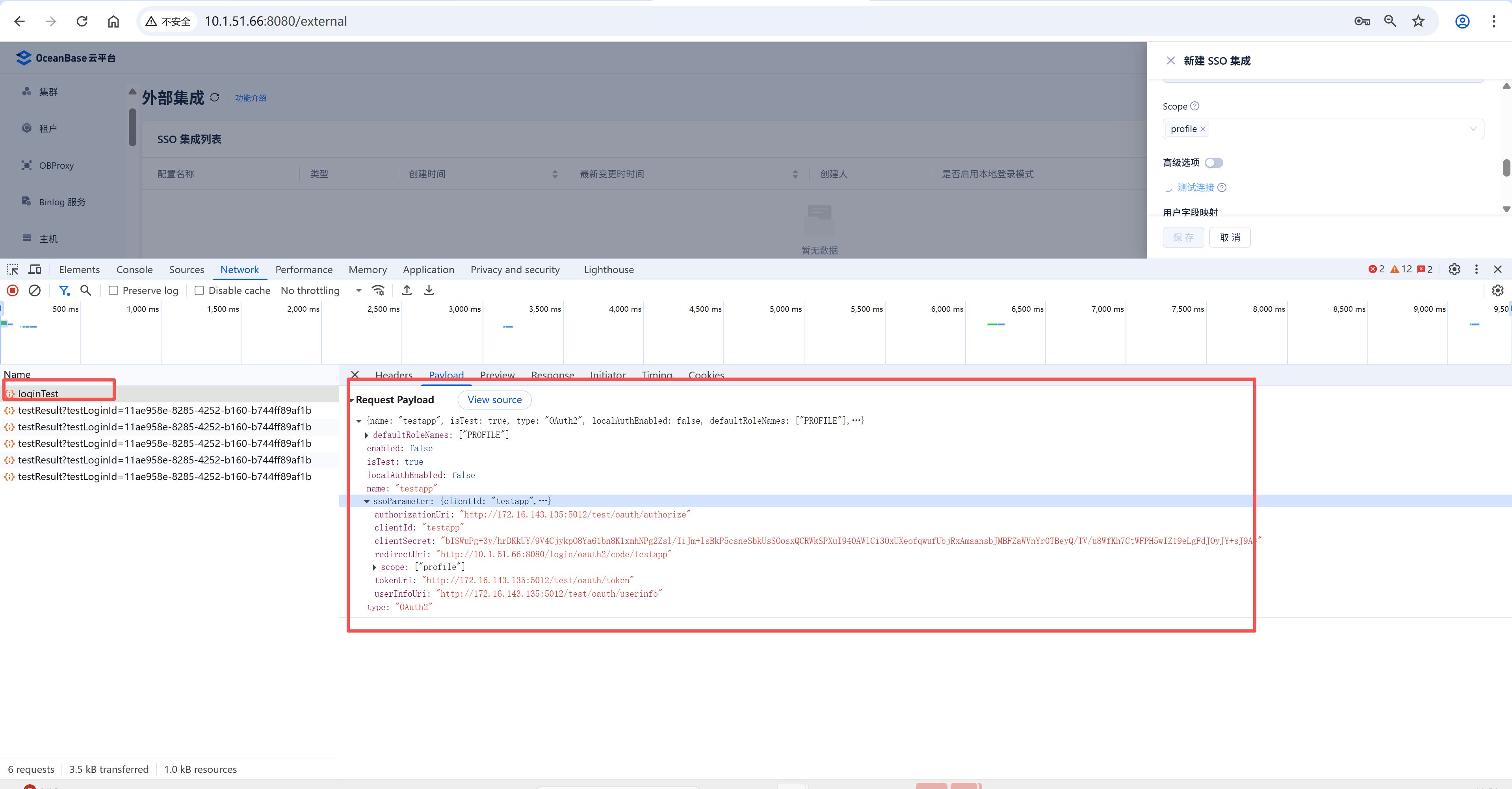Screen dimensions: 1512x789
Task: Close the new SSO integration drawer
Action: coord(1170,60)
